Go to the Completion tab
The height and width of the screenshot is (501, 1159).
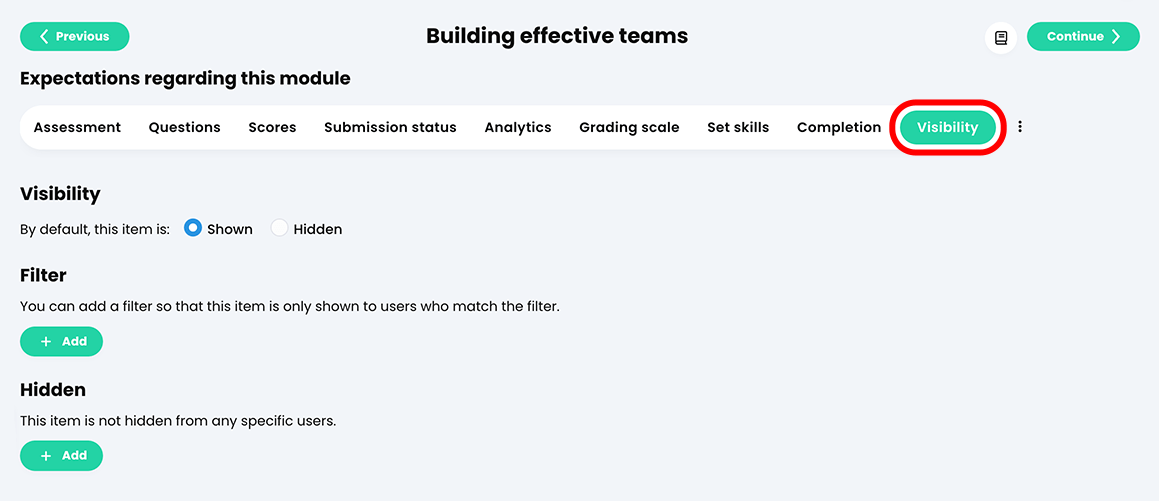tap(839, 127)
